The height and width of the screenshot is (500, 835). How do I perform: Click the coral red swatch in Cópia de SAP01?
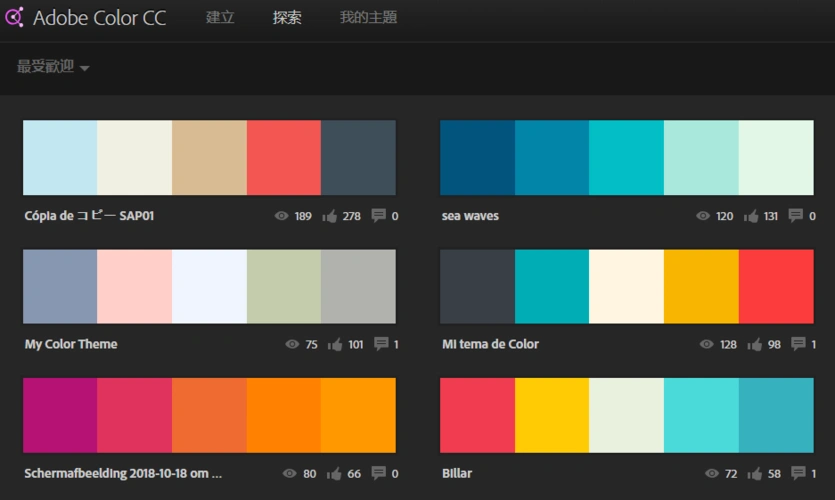point(284,157)
